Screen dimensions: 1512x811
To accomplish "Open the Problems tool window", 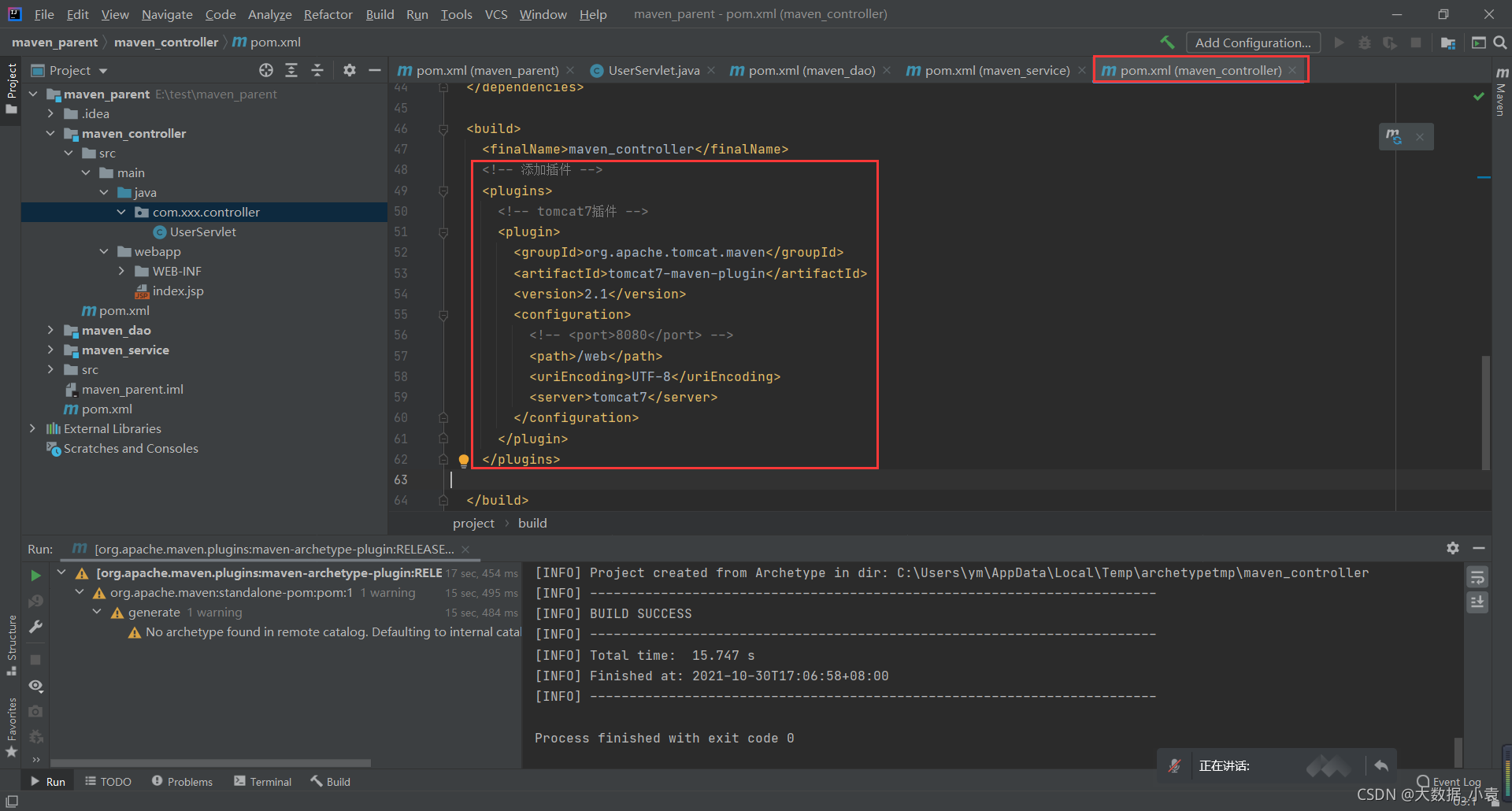I will (x=182, y=781).
